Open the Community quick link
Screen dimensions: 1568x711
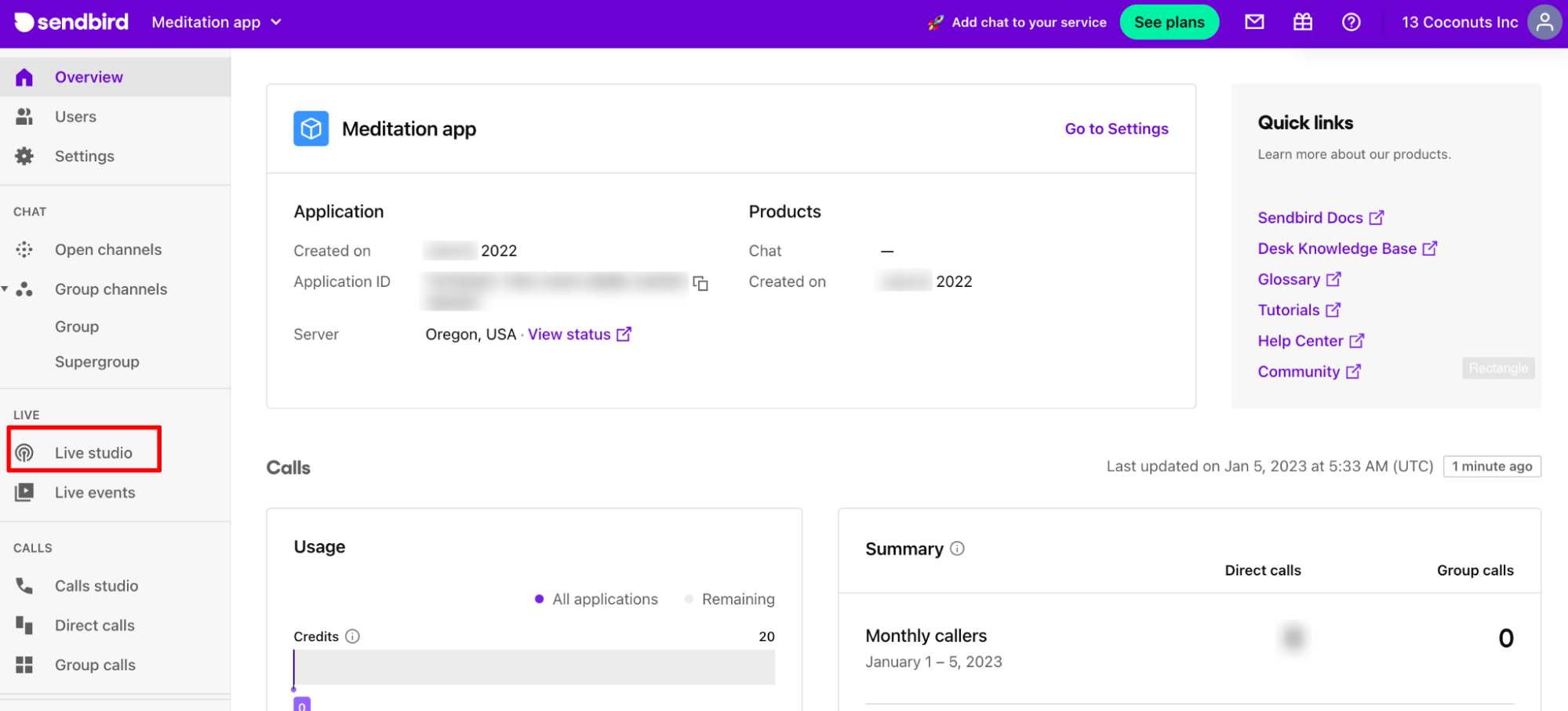pyautogui.click(x=1309, y=372)
